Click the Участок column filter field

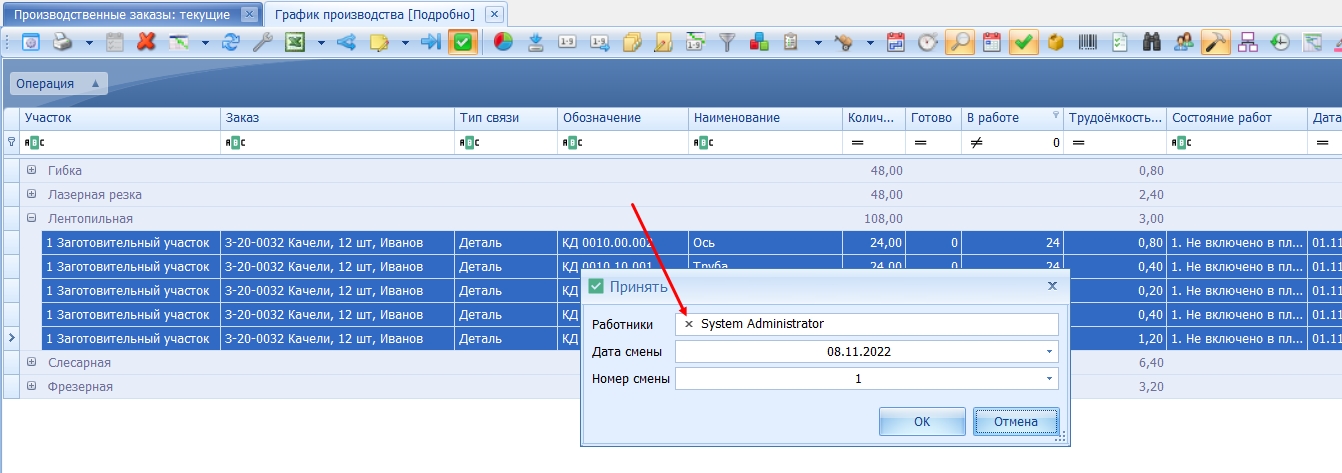coord(120,143)
